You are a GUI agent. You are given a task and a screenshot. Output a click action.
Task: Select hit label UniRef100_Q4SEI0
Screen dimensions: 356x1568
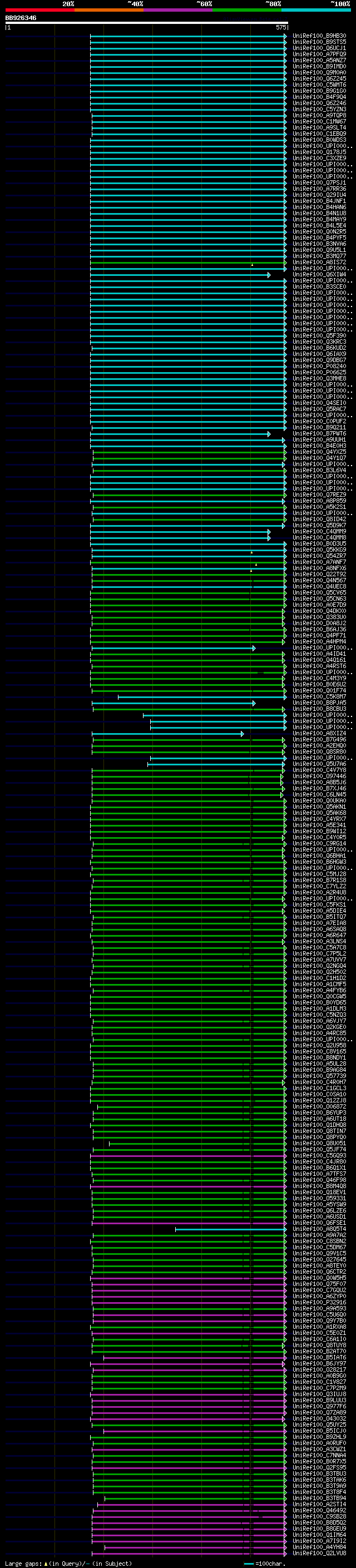[319, 403]
